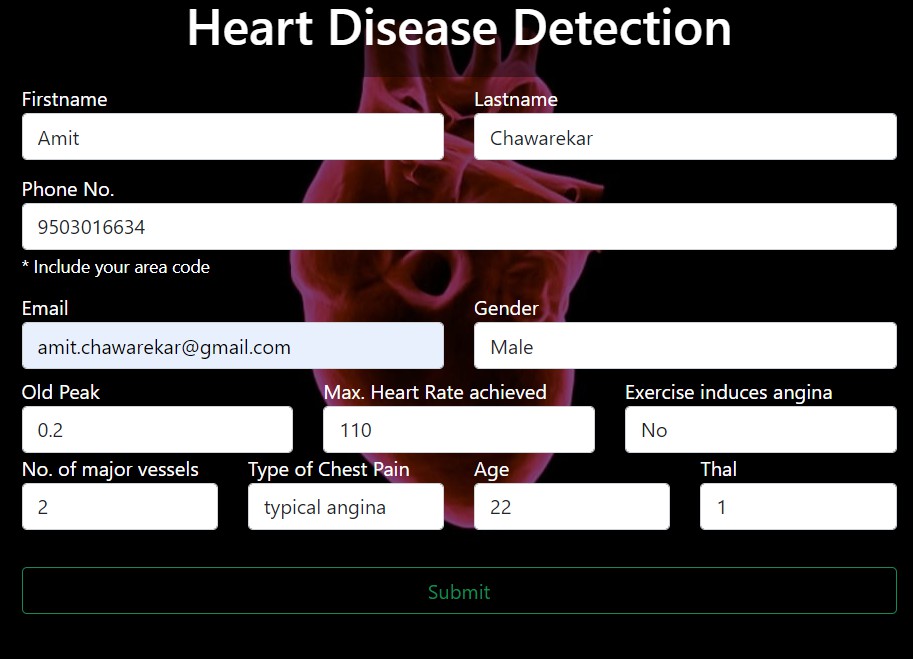The height and width of the screenshot is (659, 913).
Task: Click the Old Peak field showing 0.2
Action: (x=157, y=430)
